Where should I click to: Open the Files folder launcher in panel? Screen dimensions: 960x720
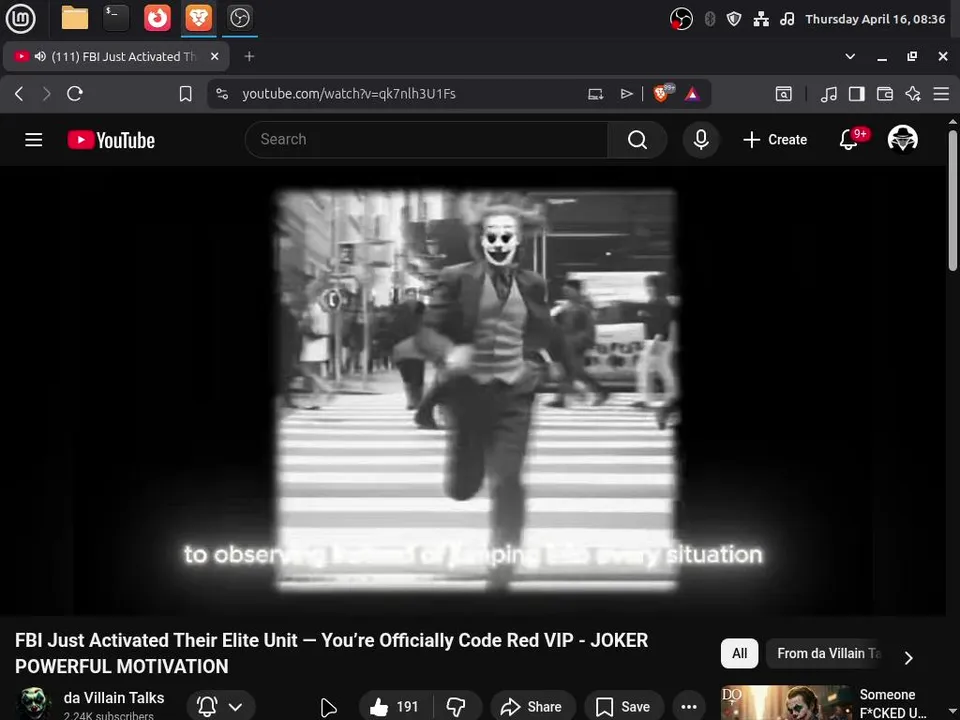[75, 18]
